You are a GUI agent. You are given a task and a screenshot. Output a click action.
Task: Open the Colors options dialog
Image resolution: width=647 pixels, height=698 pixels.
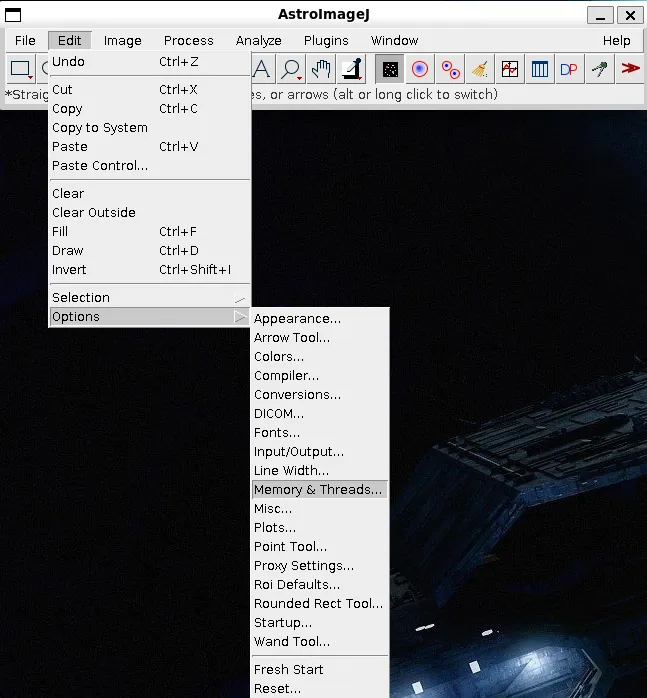coord(279,357)
